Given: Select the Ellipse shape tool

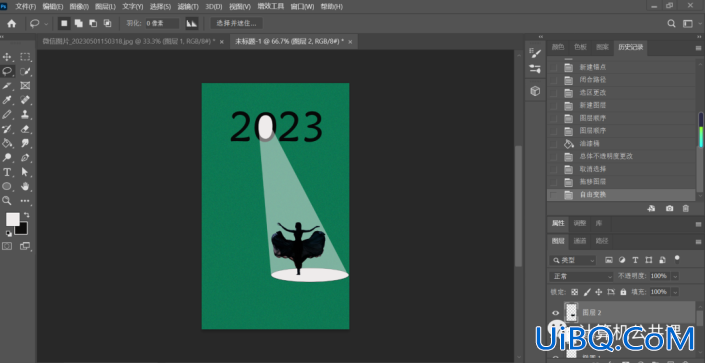Looking at the screenshot, I should point(7,186).
